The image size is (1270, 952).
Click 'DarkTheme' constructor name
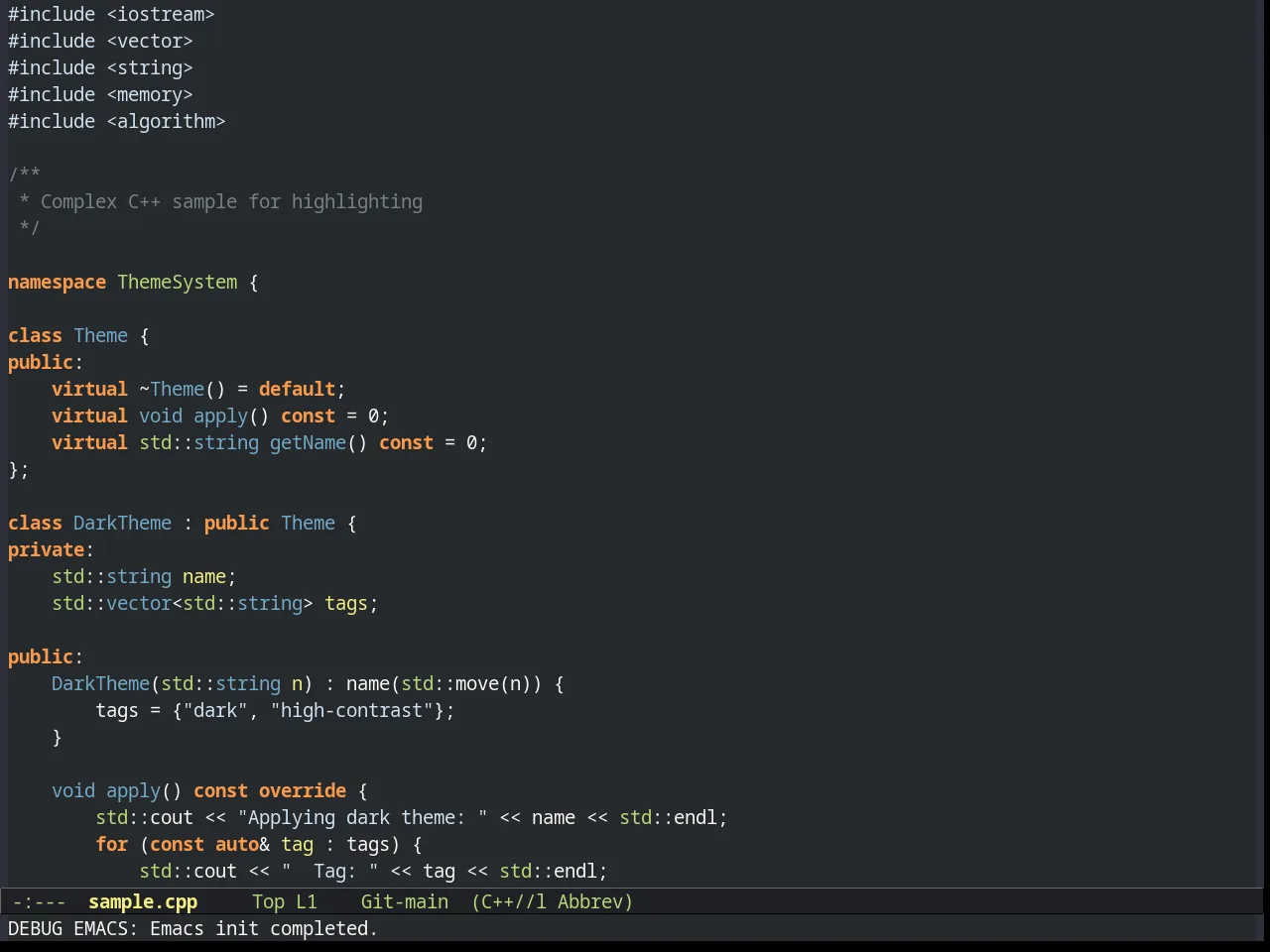click(x=100, y=684)
